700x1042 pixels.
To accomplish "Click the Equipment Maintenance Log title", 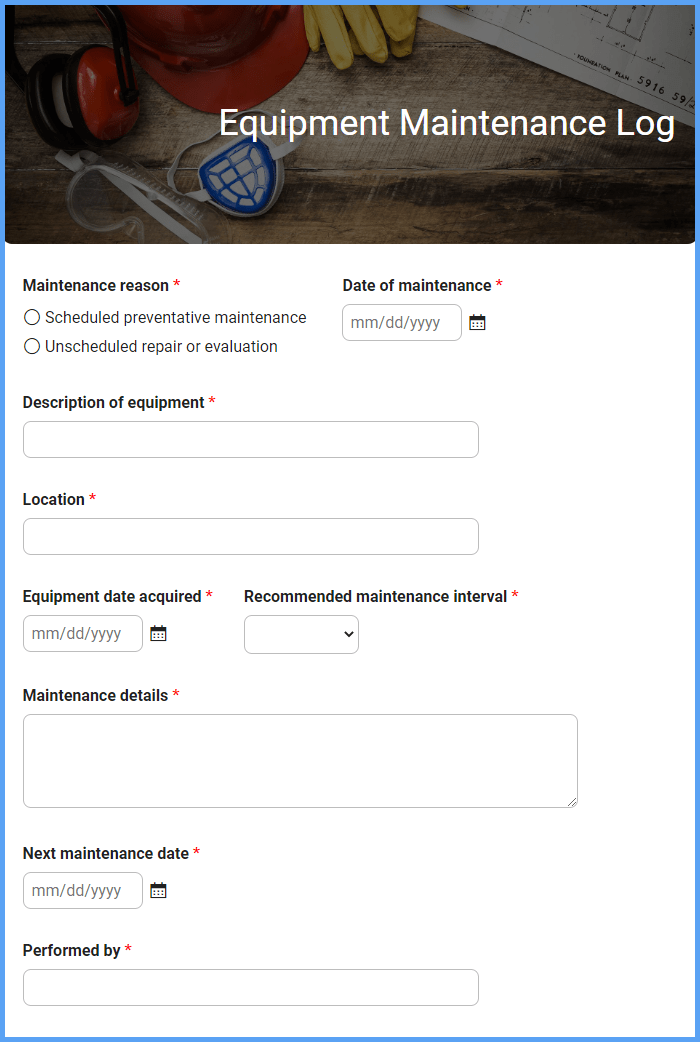I will [x=447, y=124].
